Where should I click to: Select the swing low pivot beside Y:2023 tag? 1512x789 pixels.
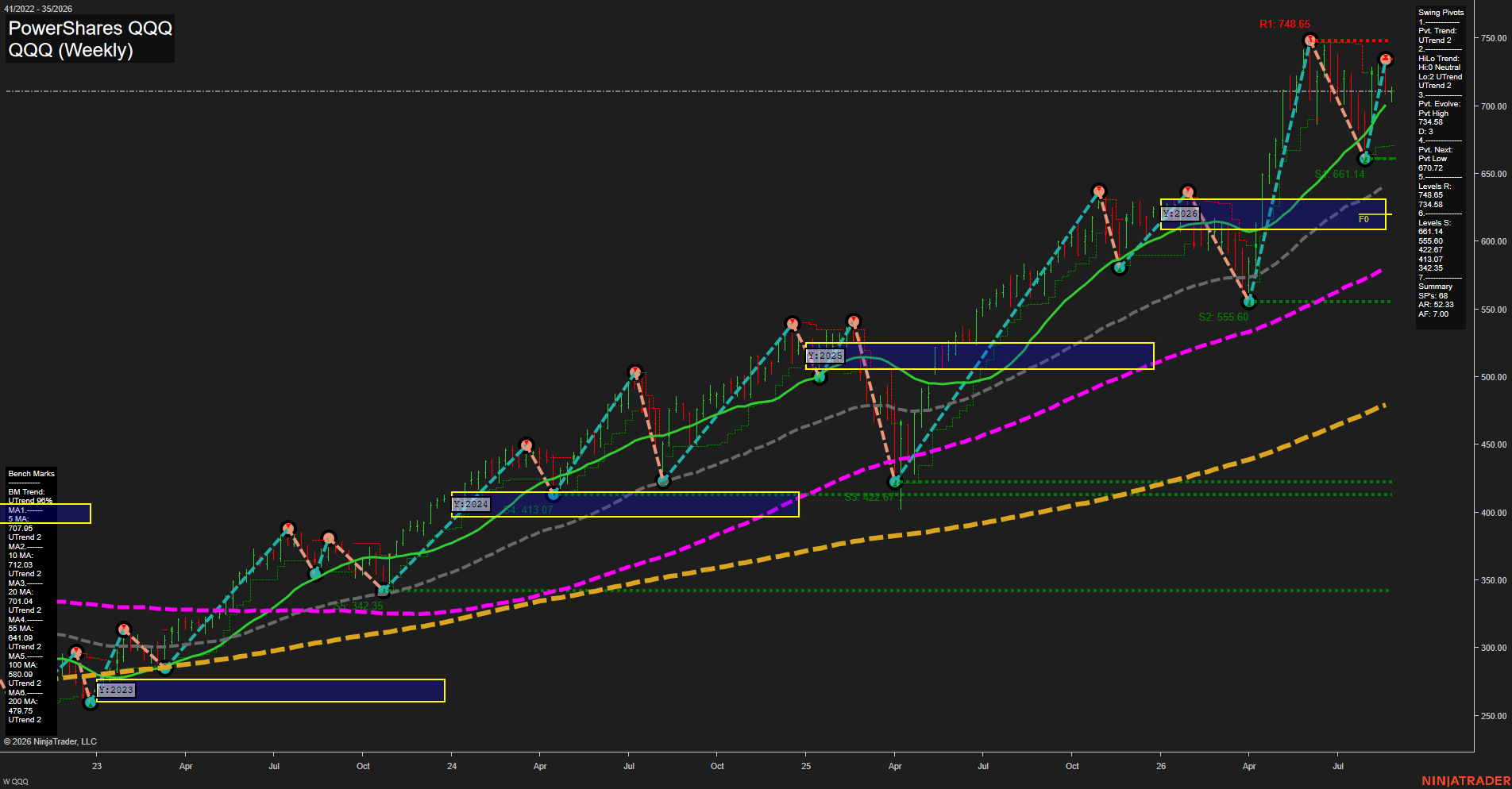tap(91, 702)
